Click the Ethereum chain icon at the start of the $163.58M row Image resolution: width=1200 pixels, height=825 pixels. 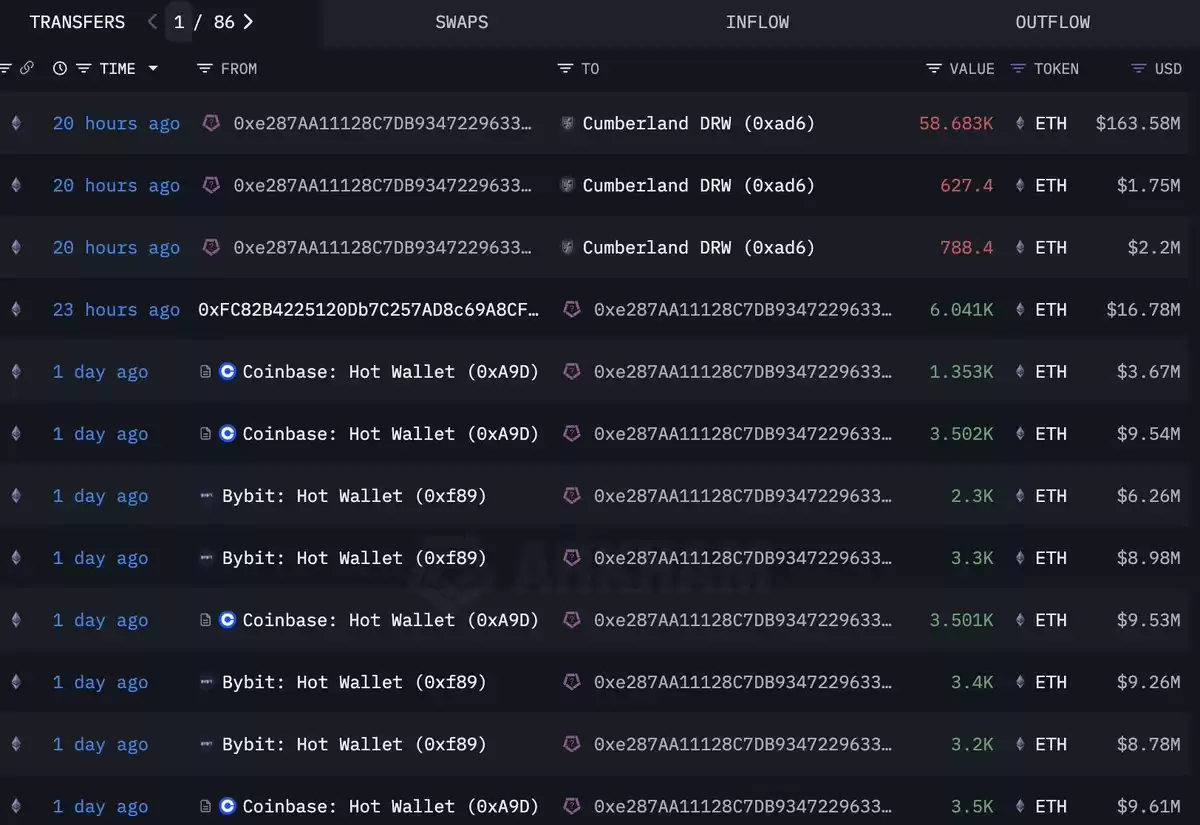15,123
